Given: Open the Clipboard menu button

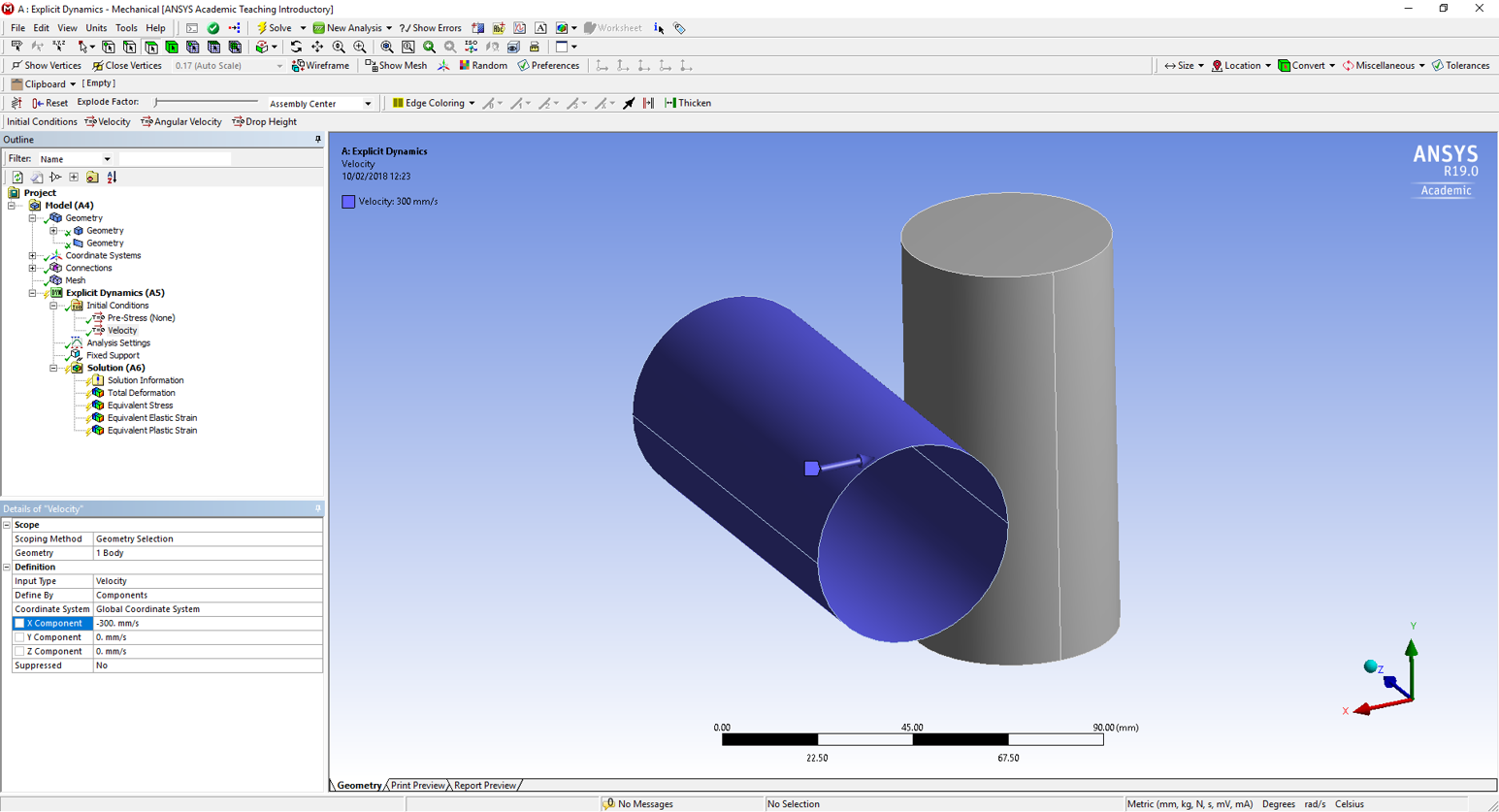Looking at the screenshot, I should 44,84.
